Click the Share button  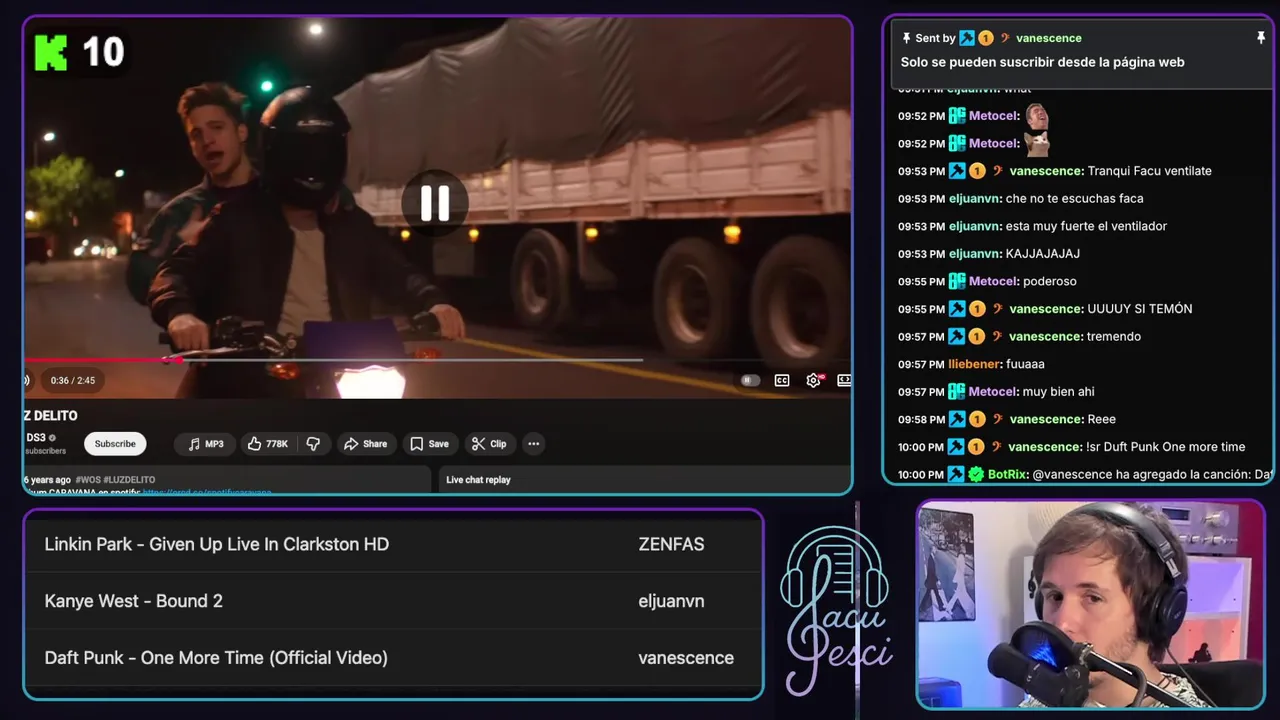365,444
